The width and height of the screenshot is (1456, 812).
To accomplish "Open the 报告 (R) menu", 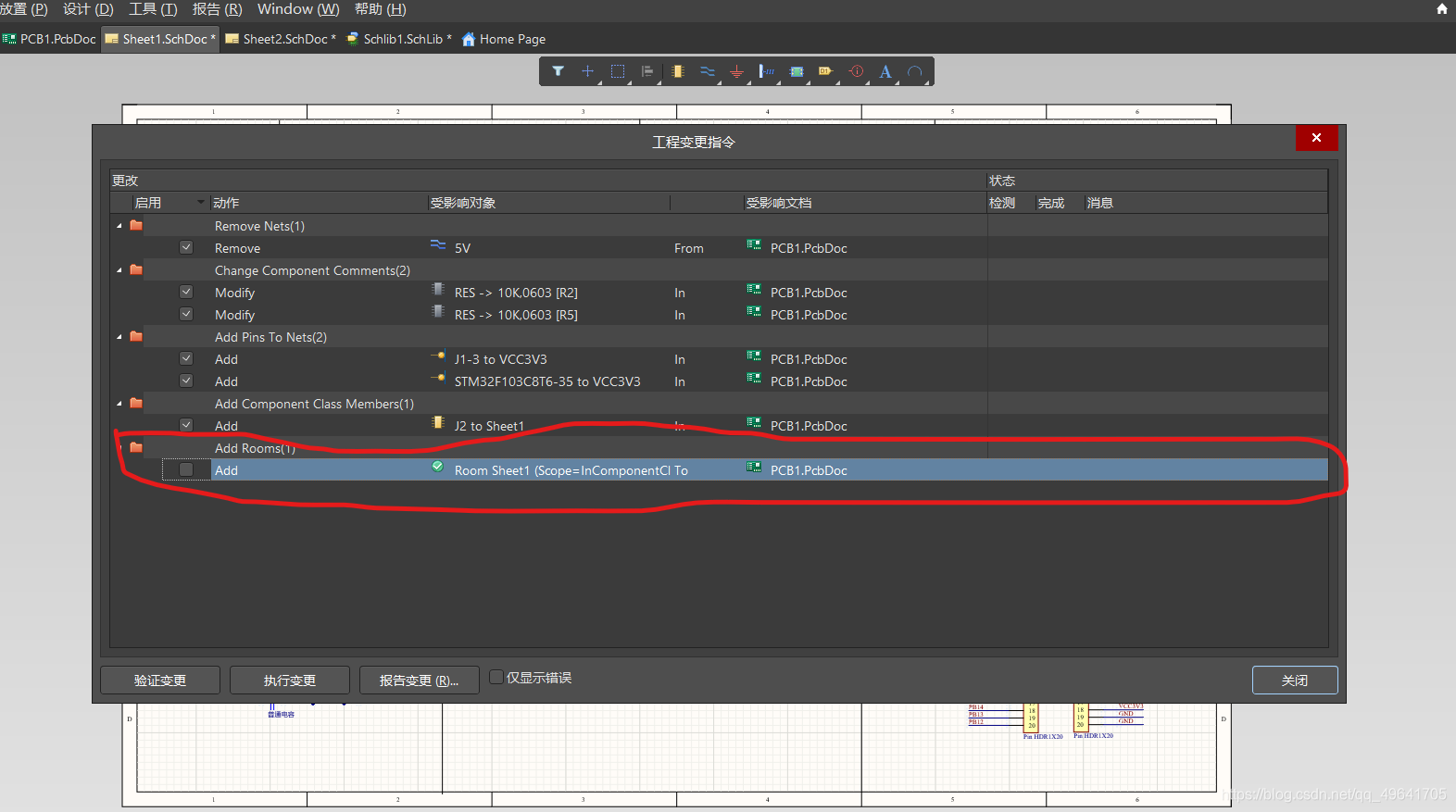I will 217,9.
